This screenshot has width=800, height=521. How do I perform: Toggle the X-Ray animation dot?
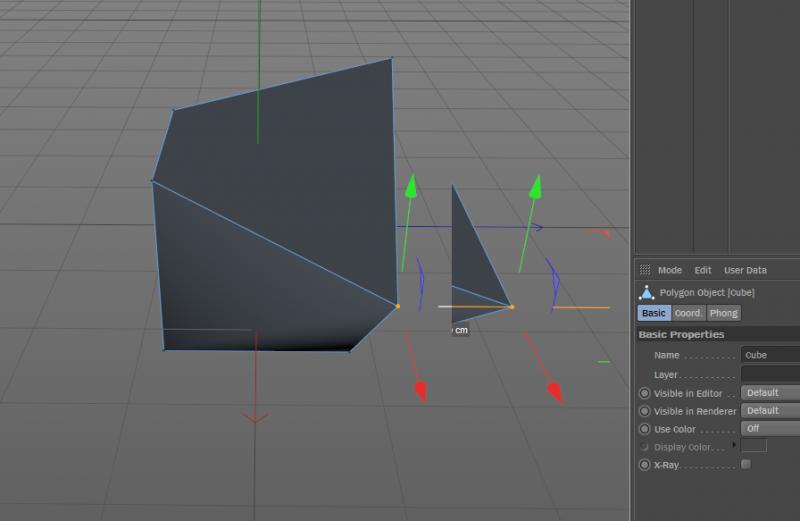[x=644, y=465]
